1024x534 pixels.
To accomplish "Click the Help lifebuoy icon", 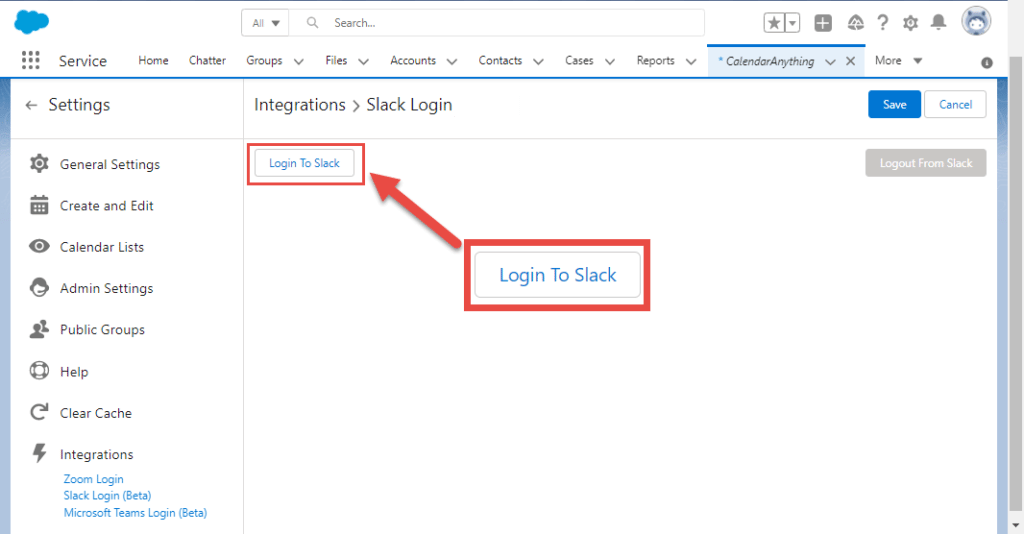I will coord(39,371).
